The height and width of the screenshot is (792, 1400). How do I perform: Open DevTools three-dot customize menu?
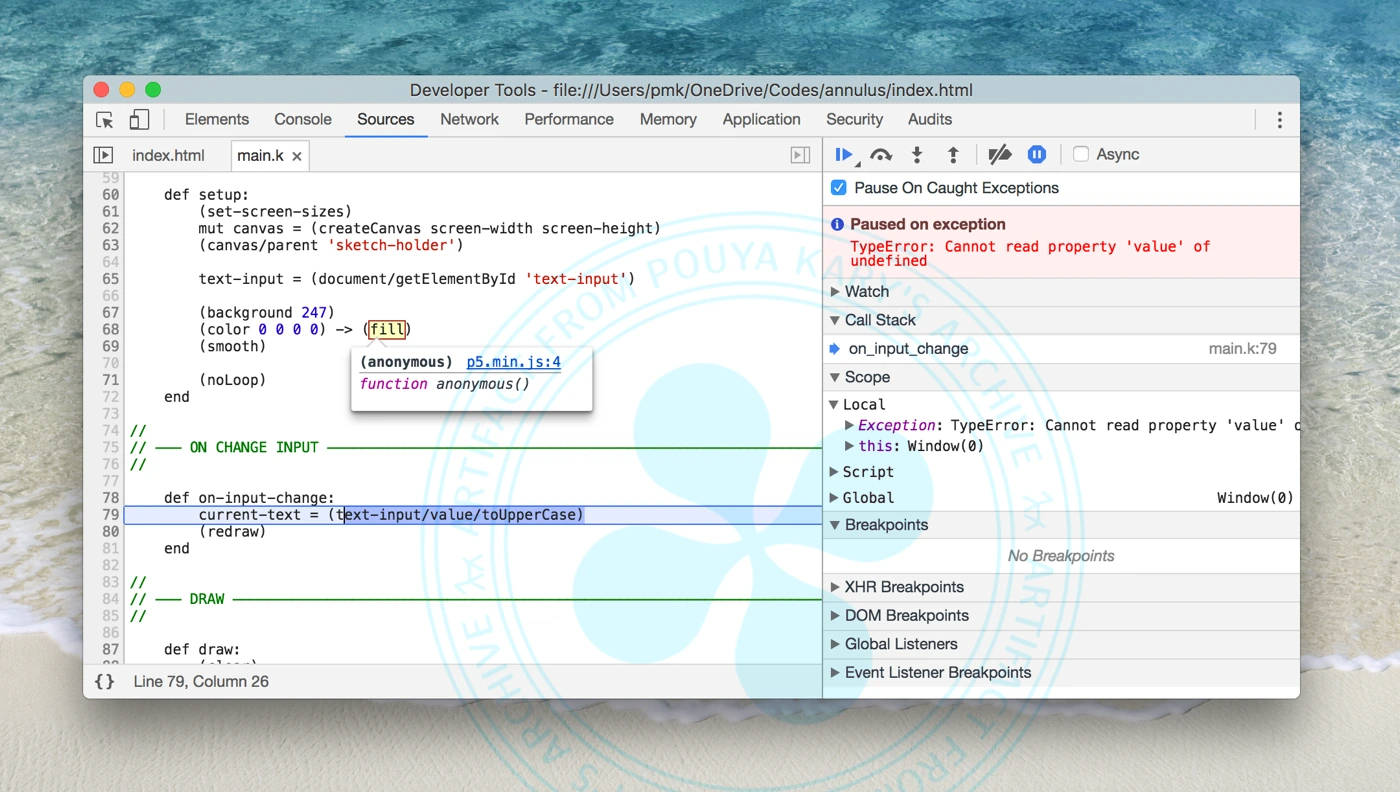[x=1279, y=120]
